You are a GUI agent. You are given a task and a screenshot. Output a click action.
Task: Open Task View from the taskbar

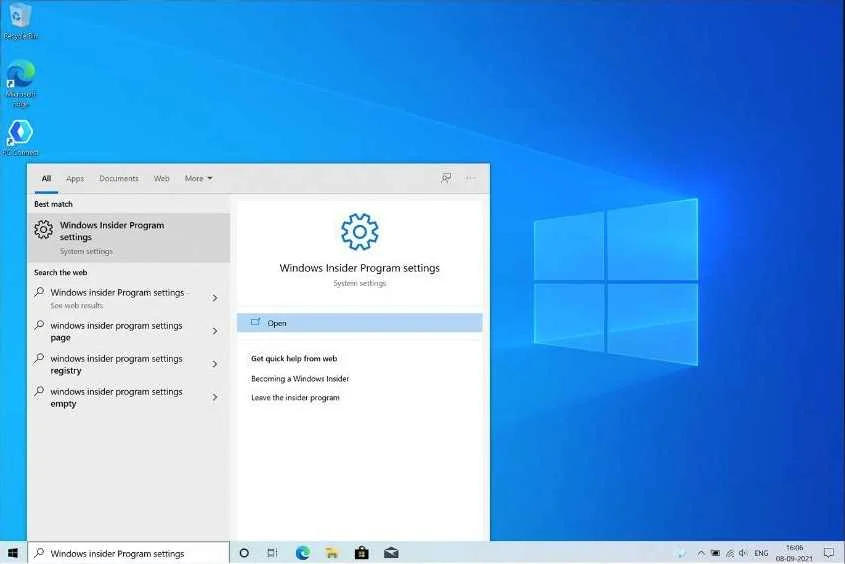coord(272,553)
